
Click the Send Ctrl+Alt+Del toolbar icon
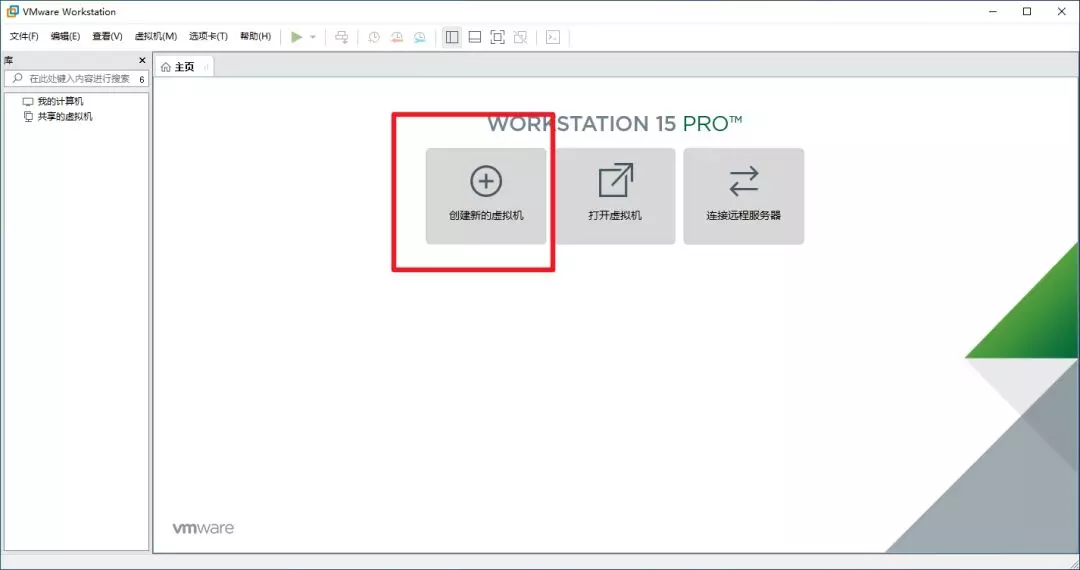[x=342, y=37]
